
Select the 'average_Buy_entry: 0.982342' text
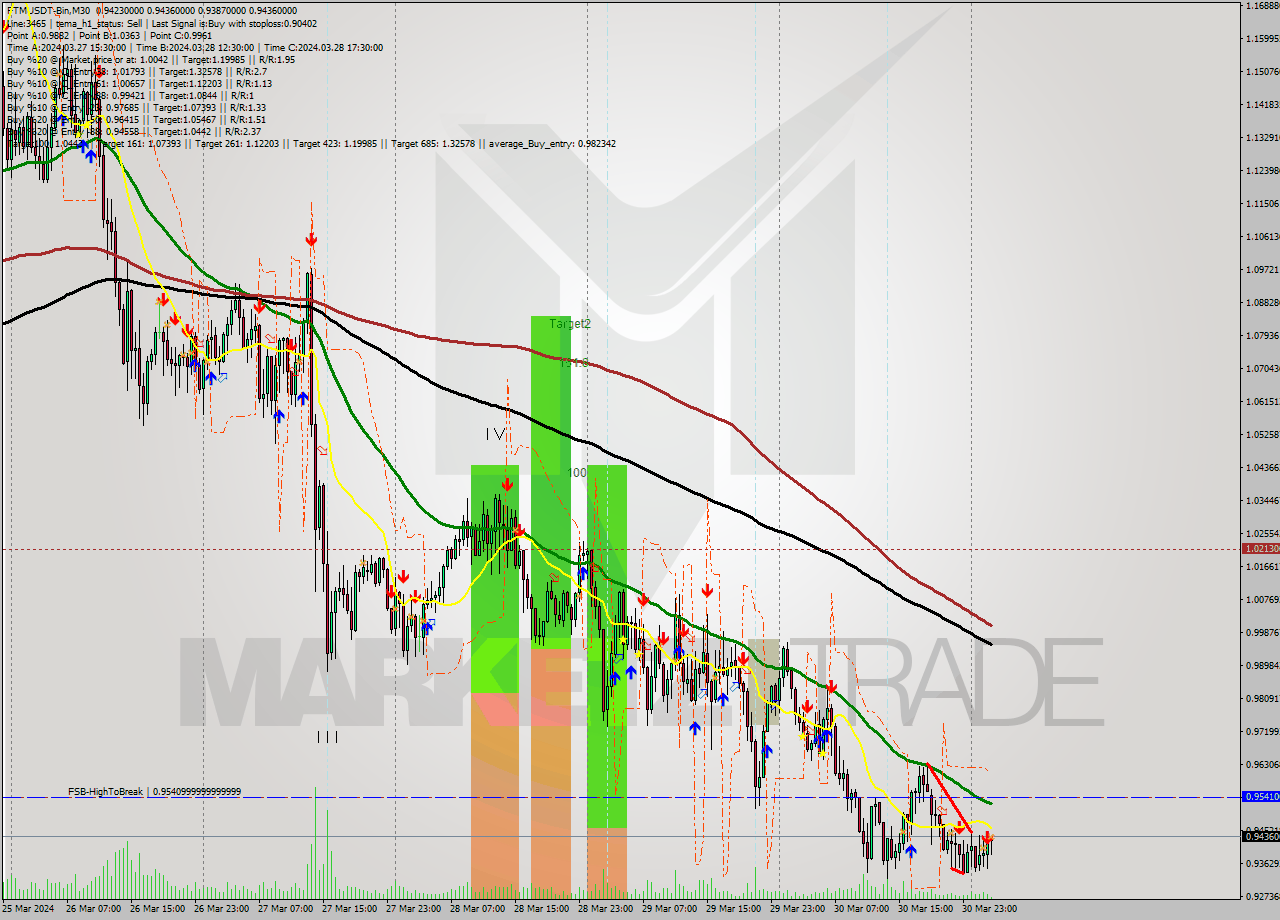(552, 143)
